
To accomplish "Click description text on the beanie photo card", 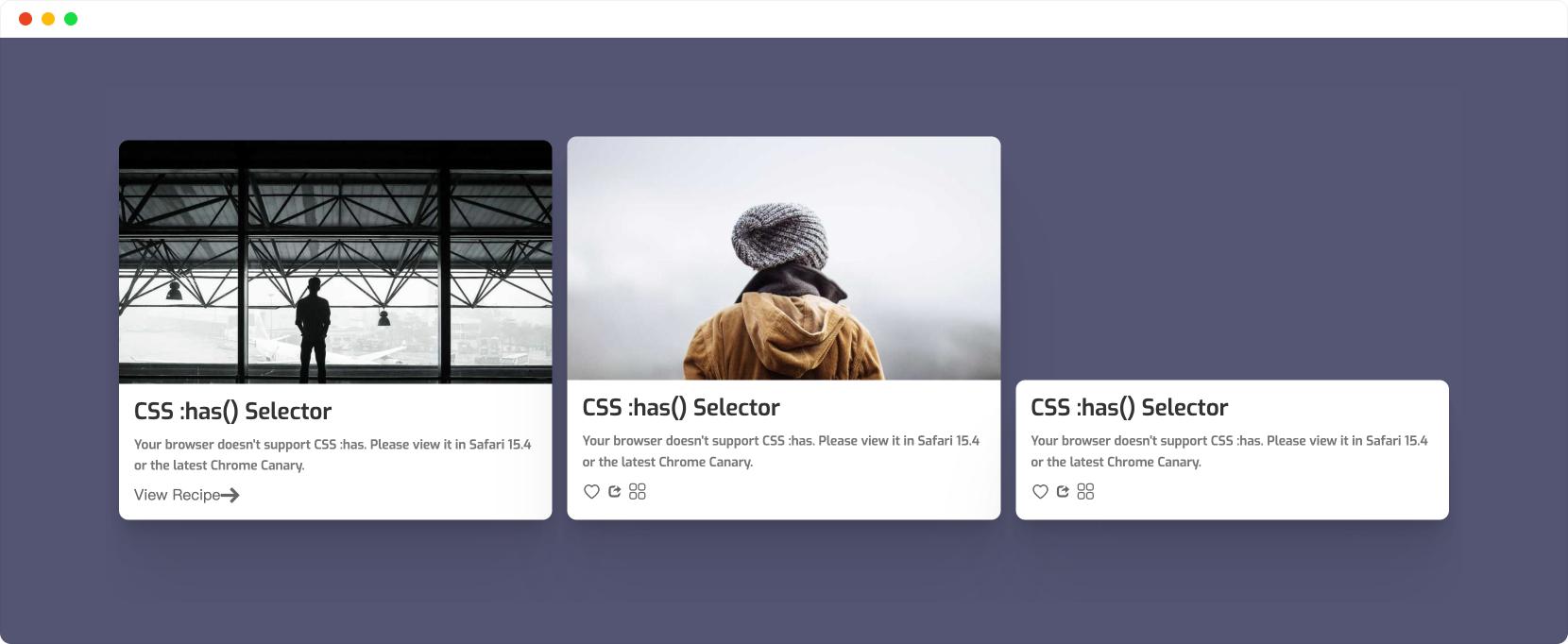I will (x=781, y=450).
